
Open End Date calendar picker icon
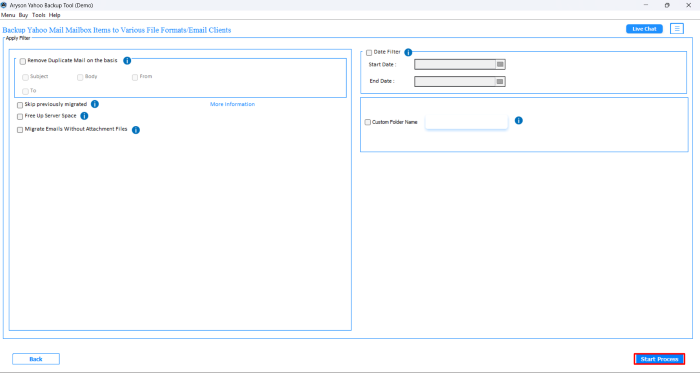[x=500, y=82]
